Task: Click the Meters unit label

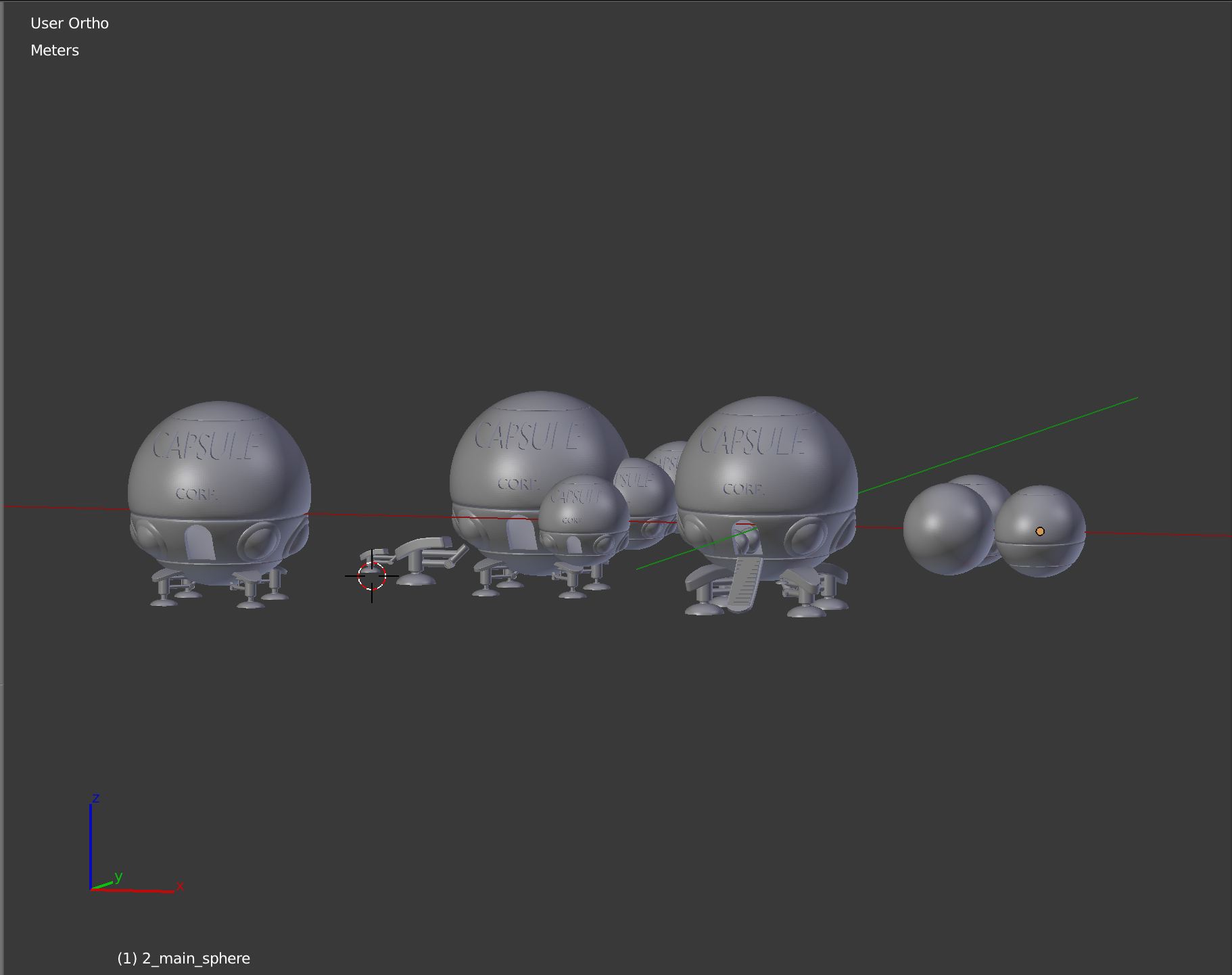Action: [54, 50]
